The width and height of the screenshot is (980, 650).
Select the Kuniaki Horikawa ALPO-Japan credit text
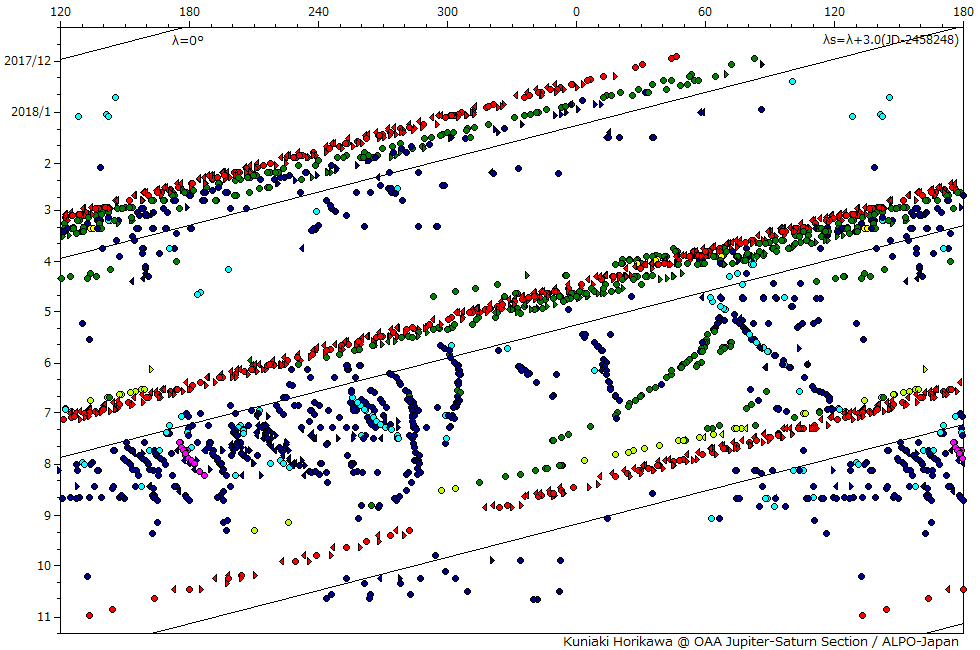pos(761,641)
